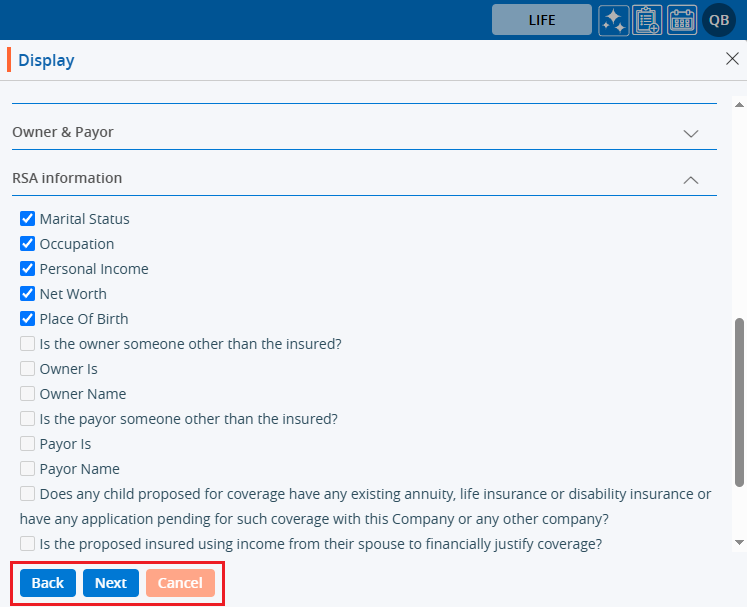Close the Display panel with X
The image size is (747, 607).
(732, 59)
